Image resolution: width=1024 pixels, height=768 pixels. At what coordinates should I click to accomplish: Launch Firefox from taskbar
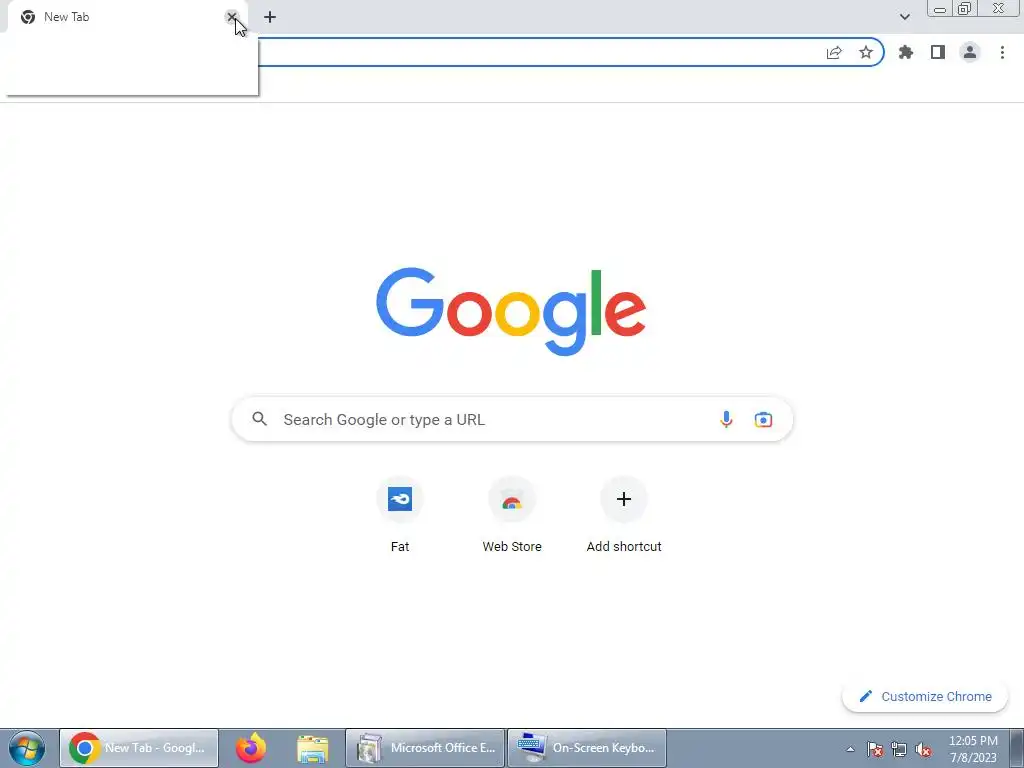tap(251, 748)
